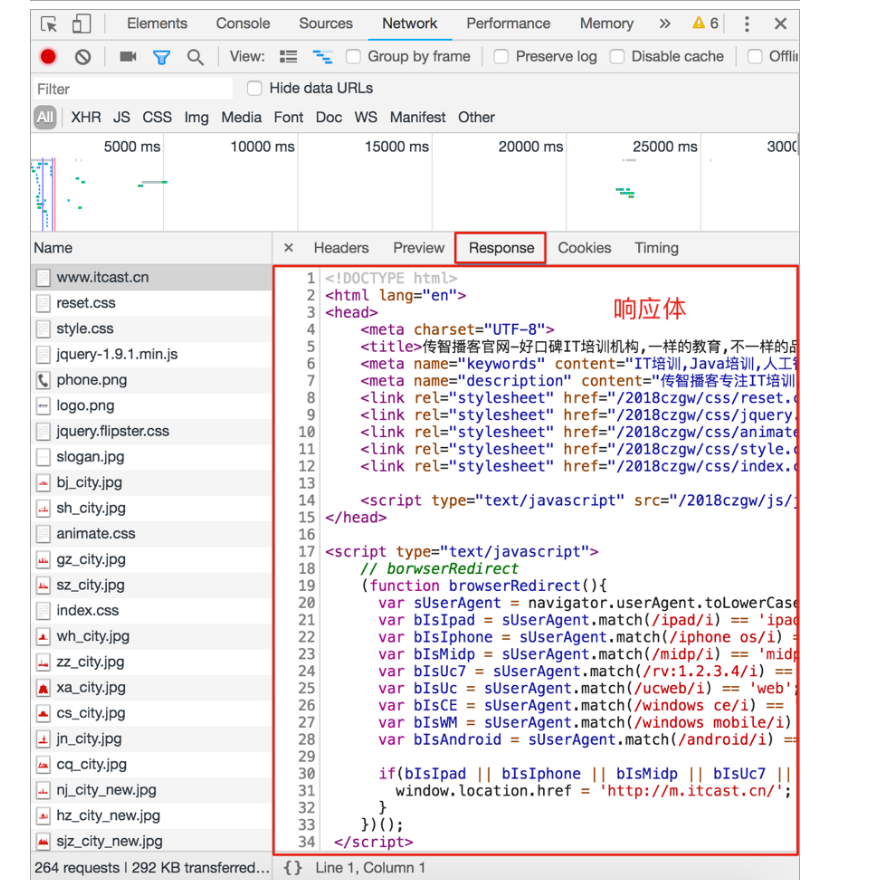This screenshot has width=871, height=880.
Task: Click the 10000 ms timeline marker
Action: coord(262,147)
